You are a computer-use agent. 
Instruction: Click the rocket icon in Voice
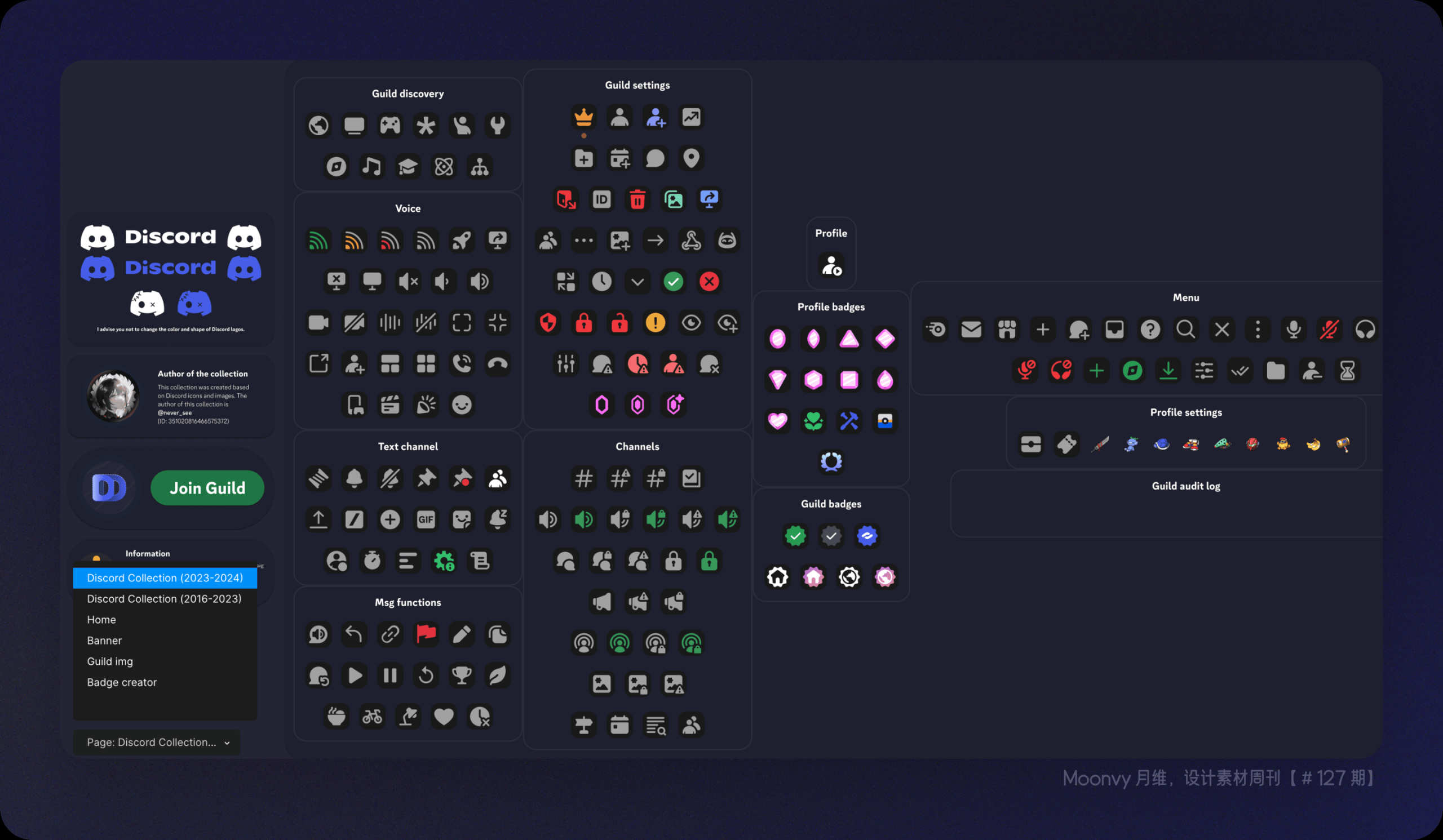pyautogui.click(x=462, y=241)
